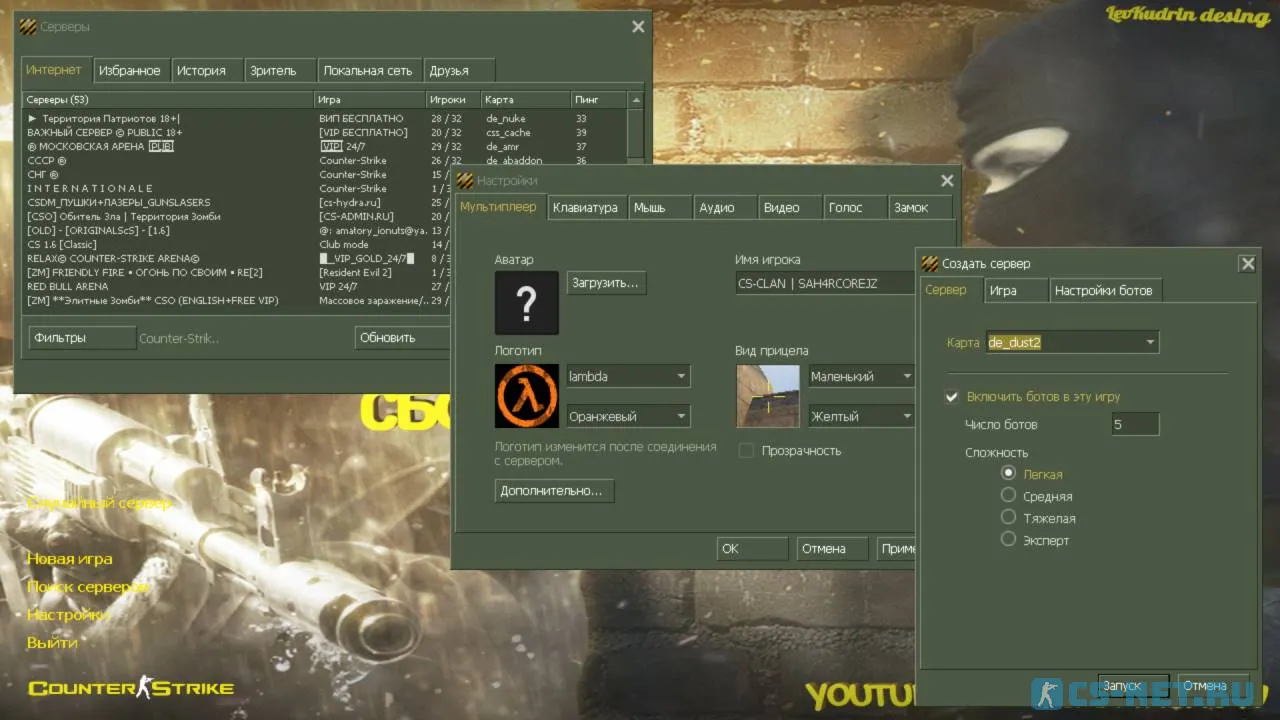Sort server list by Игроки column
The width and height of the screenshot is (1280, 720).
coord(452,100)
